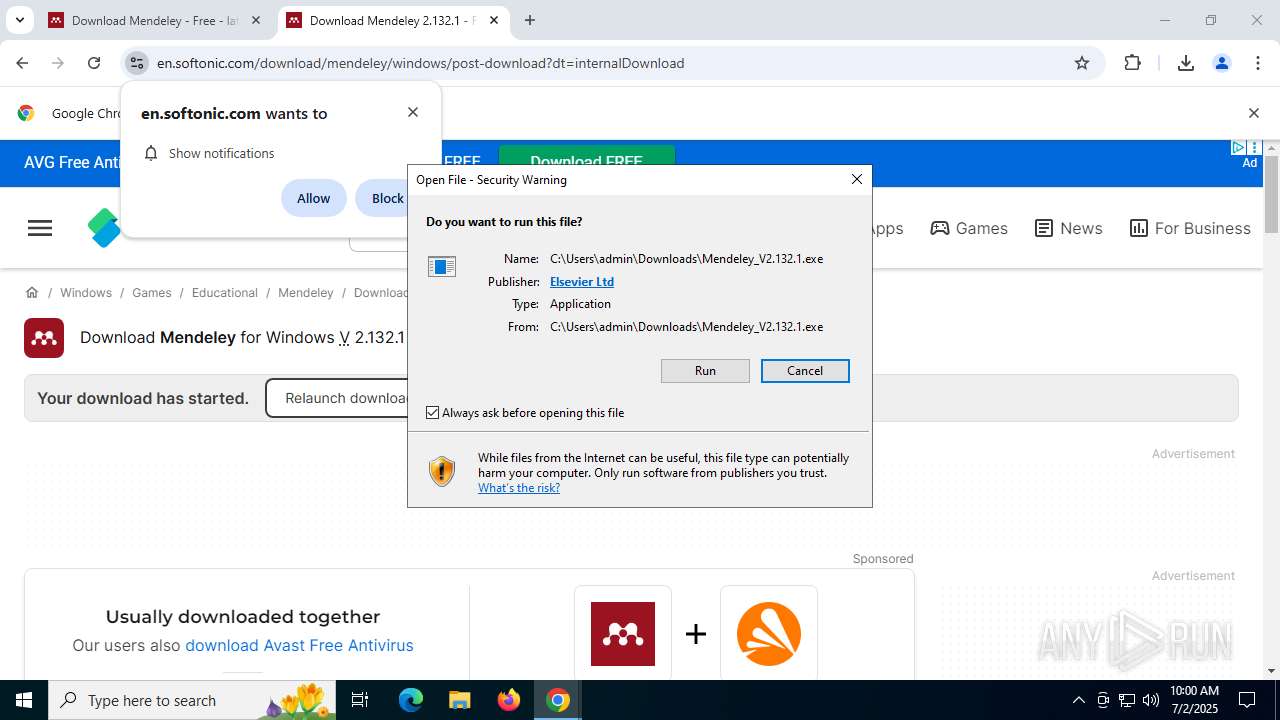Close the notification permission popup
1280x720 pixels.
pyautogui.click(x=413, y=112)
